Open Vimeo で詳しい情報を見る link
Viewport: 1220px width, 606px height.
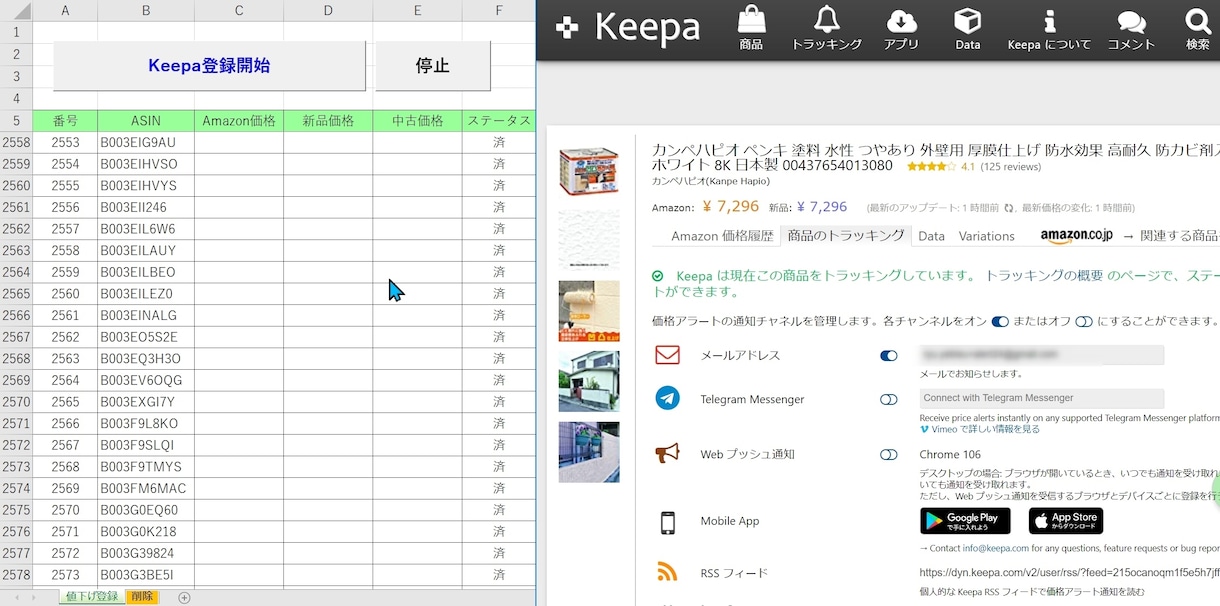[x=980, y=429]
